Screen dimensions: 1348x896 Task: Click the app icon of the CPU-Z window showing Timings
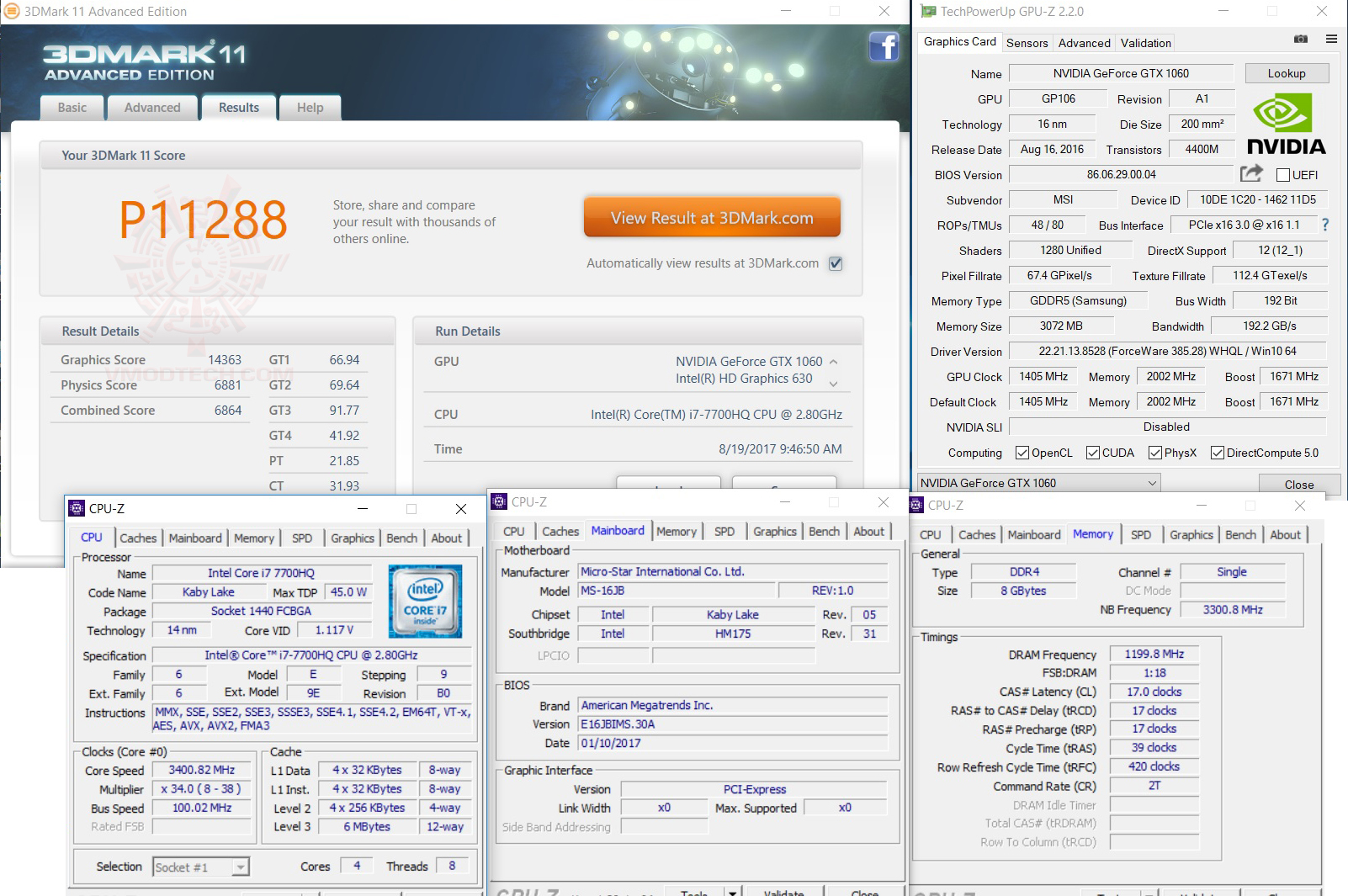pos(916,505)
